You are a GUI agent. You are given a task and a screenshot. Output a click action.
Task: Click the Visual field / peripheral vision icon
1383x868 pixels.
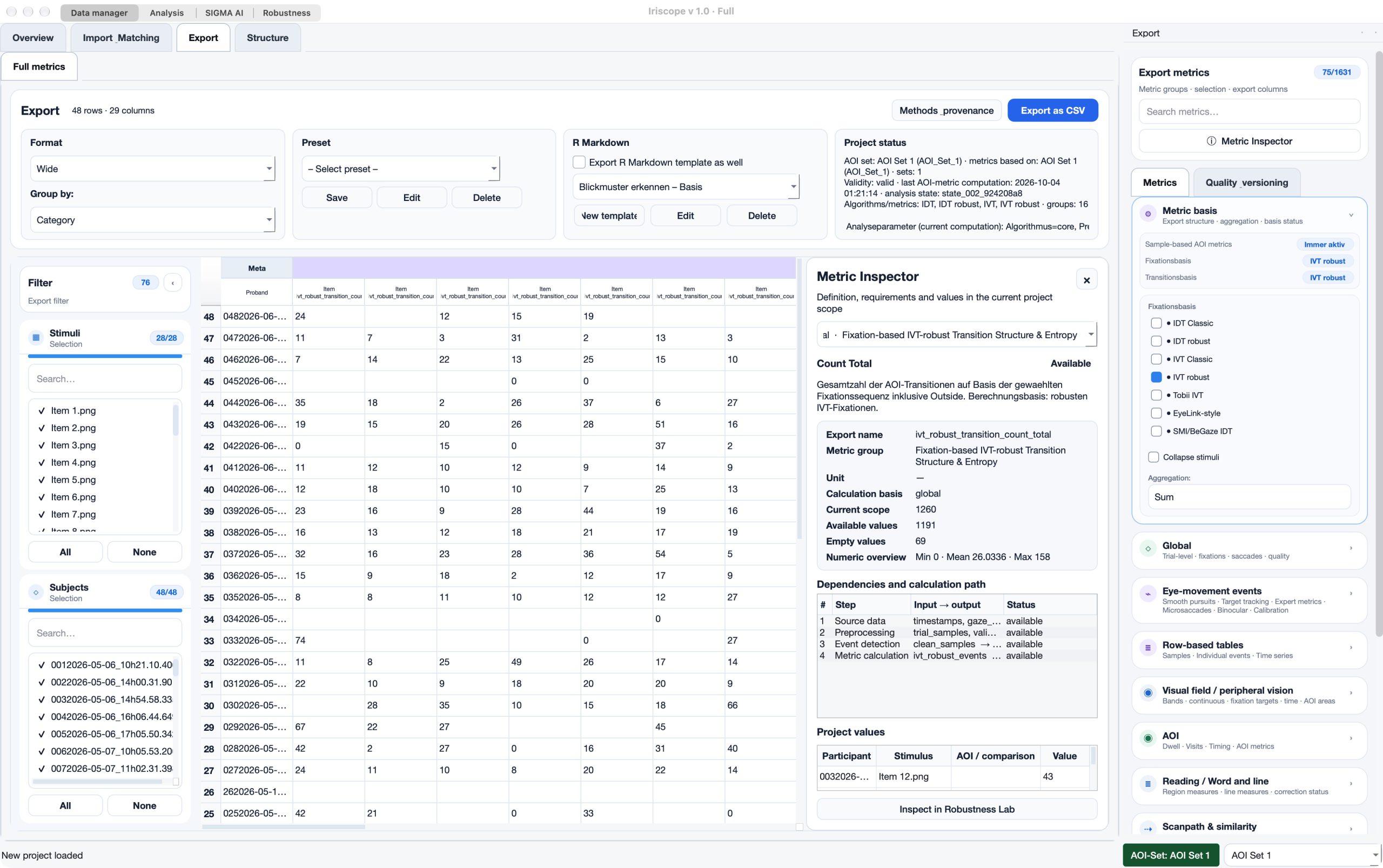click(1147, 694)
